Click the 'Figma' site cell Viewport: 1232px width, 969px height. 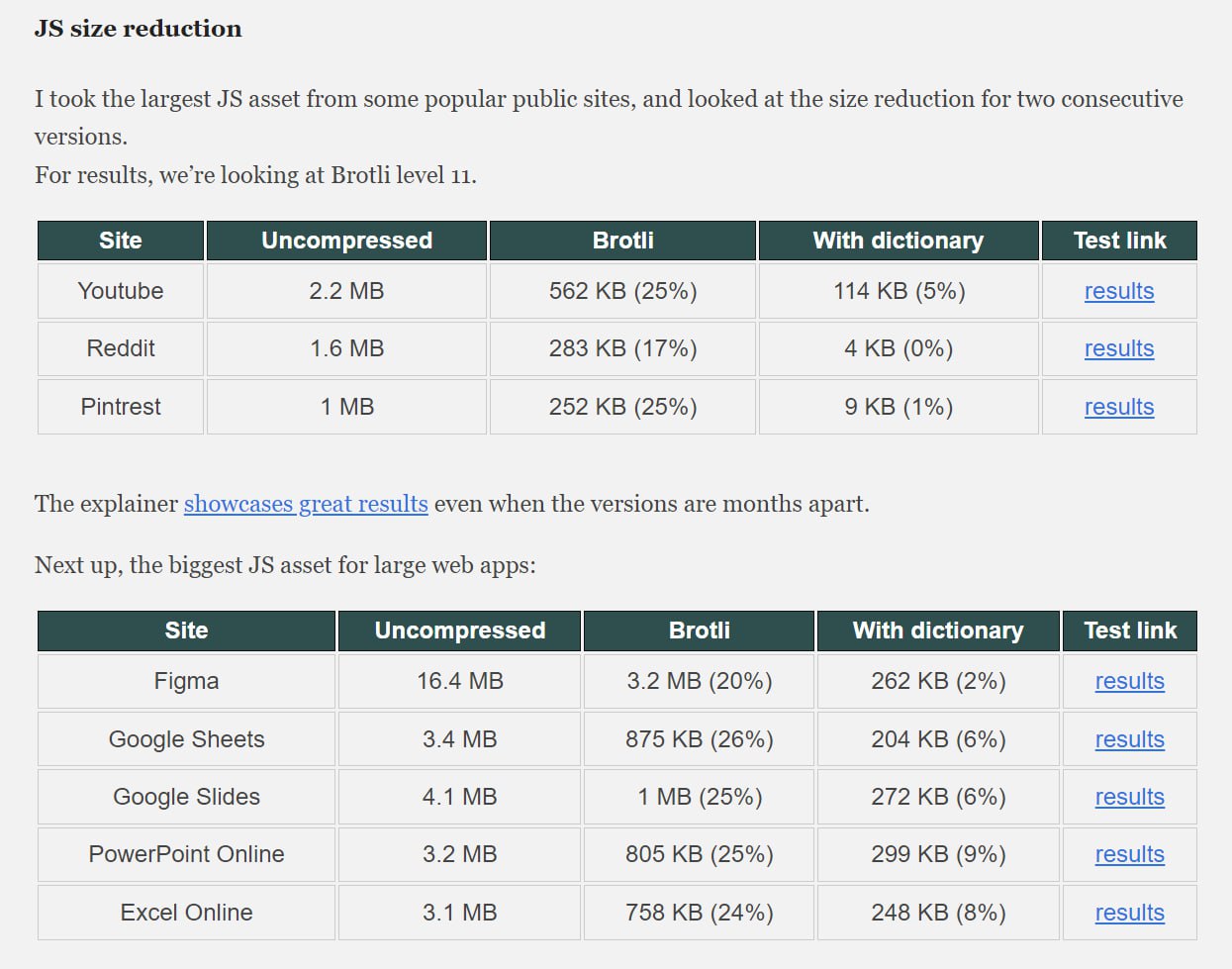(x=187, y=681)
